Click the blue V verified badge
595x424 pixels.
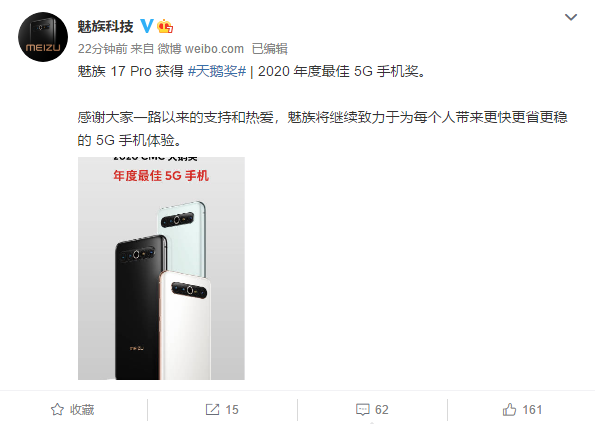pos(147,26)
